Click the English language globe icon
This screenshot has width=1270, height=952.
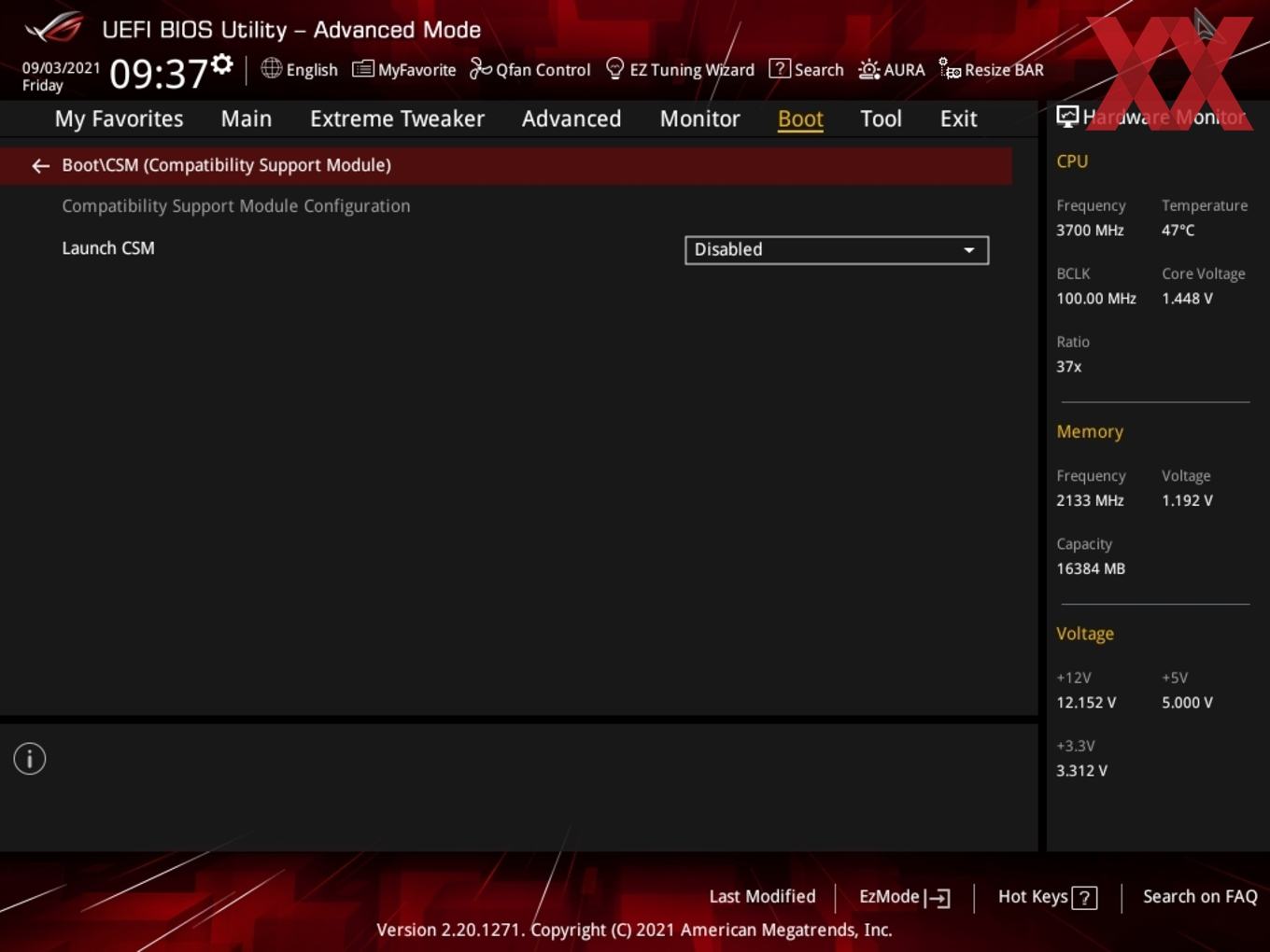(271, 68)
